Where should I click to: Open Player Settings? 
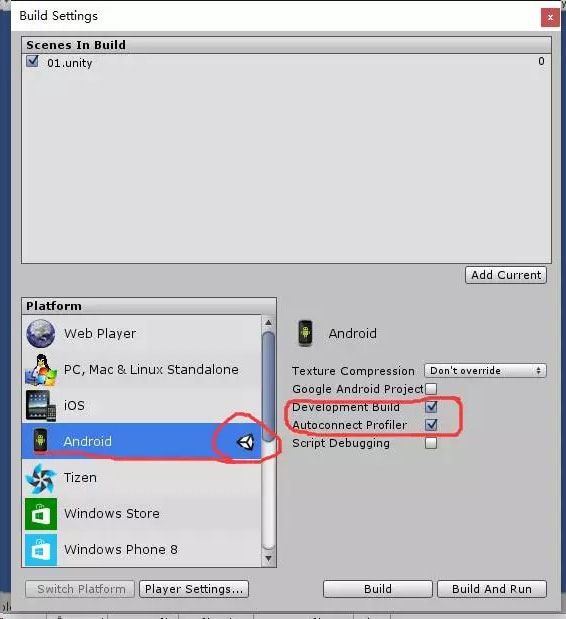pyautogui.click(x=194, y=589)
